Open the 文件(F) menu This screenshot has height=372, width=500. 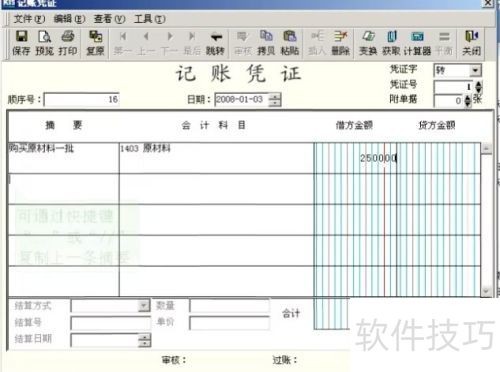[29, 19]
